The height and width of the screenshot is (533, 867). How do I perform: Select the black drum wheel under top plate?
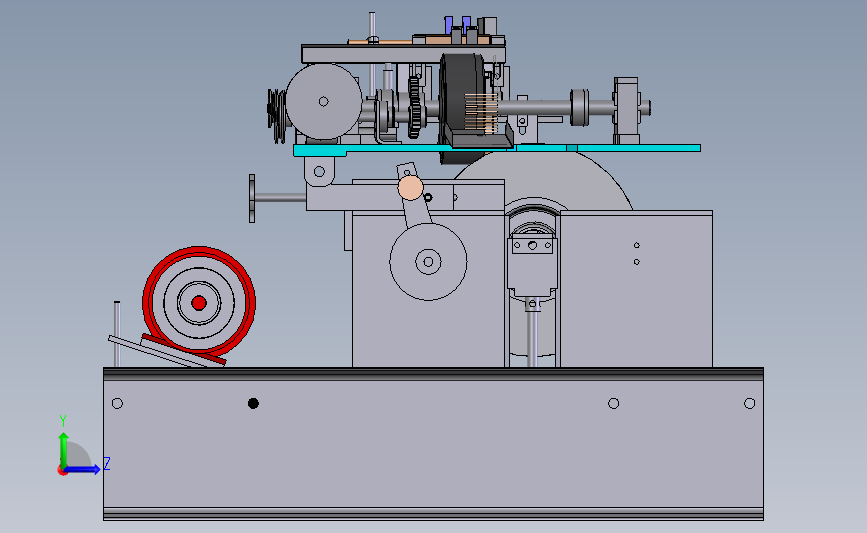pyautogui.click(x=462, y=102)
